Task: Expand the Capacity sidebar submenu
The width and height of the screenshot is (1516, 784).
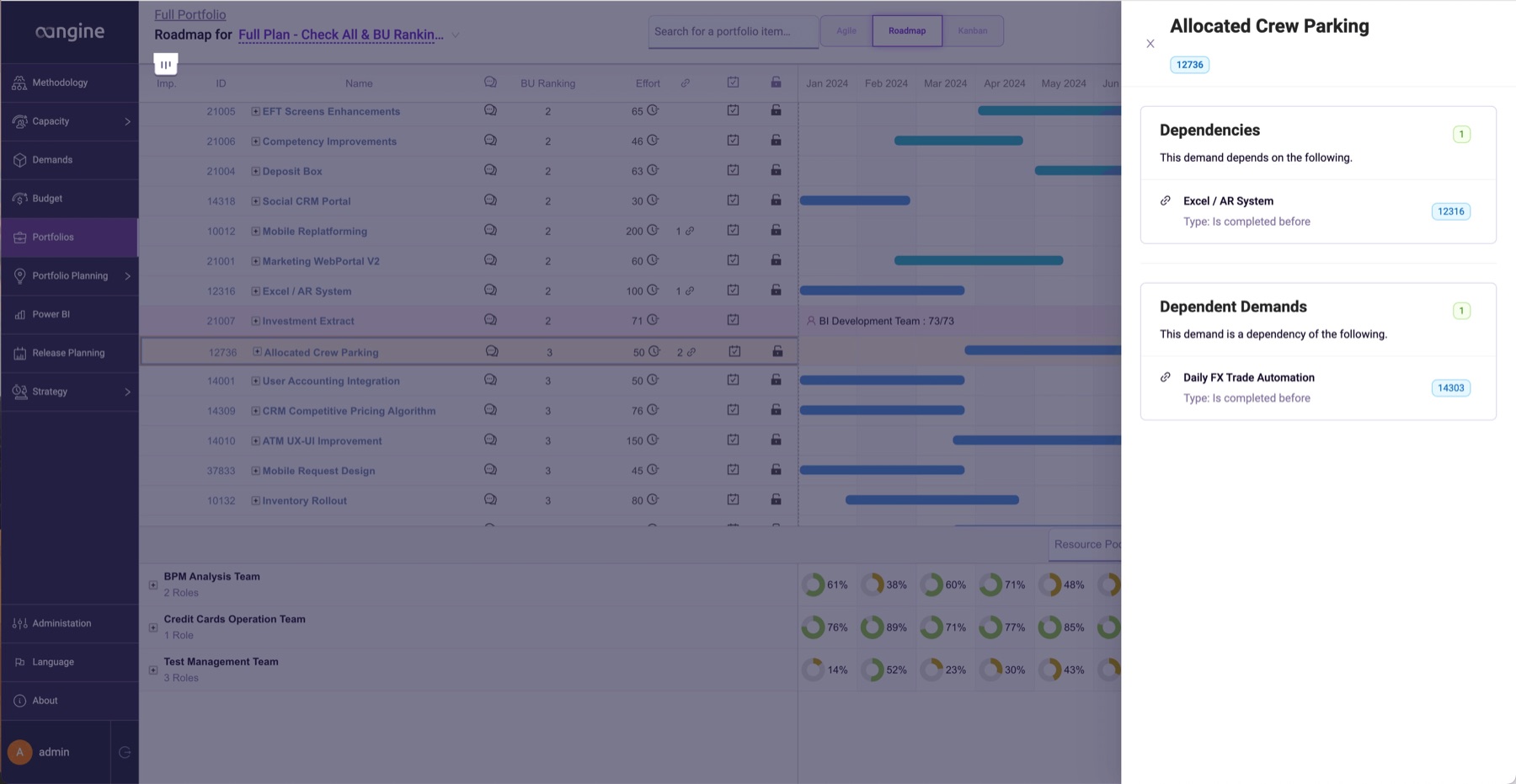Action: pos(127,121)
